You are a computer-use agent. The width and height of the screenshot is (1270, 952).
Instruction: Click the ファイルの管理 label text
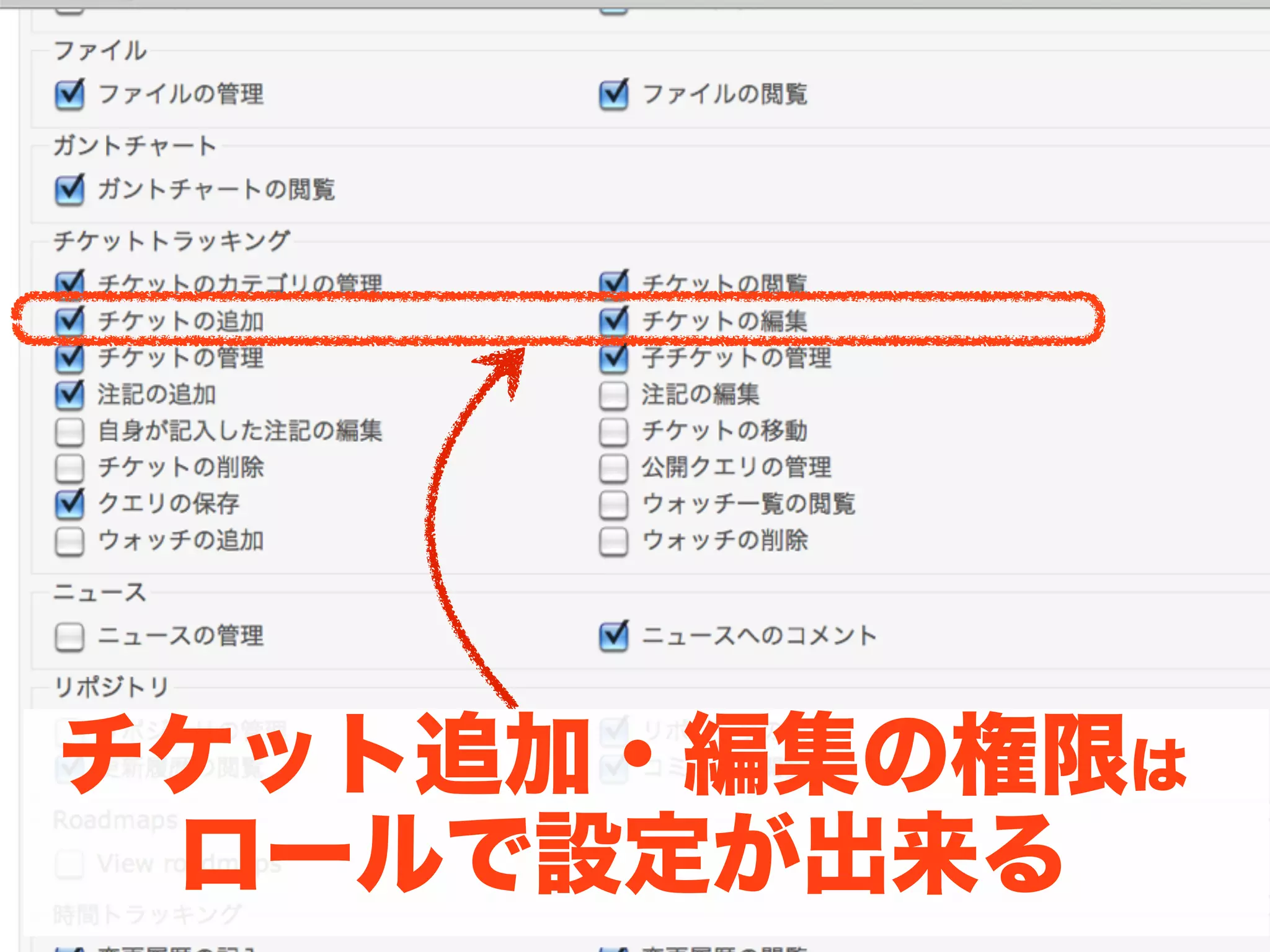tap(181, 95)
